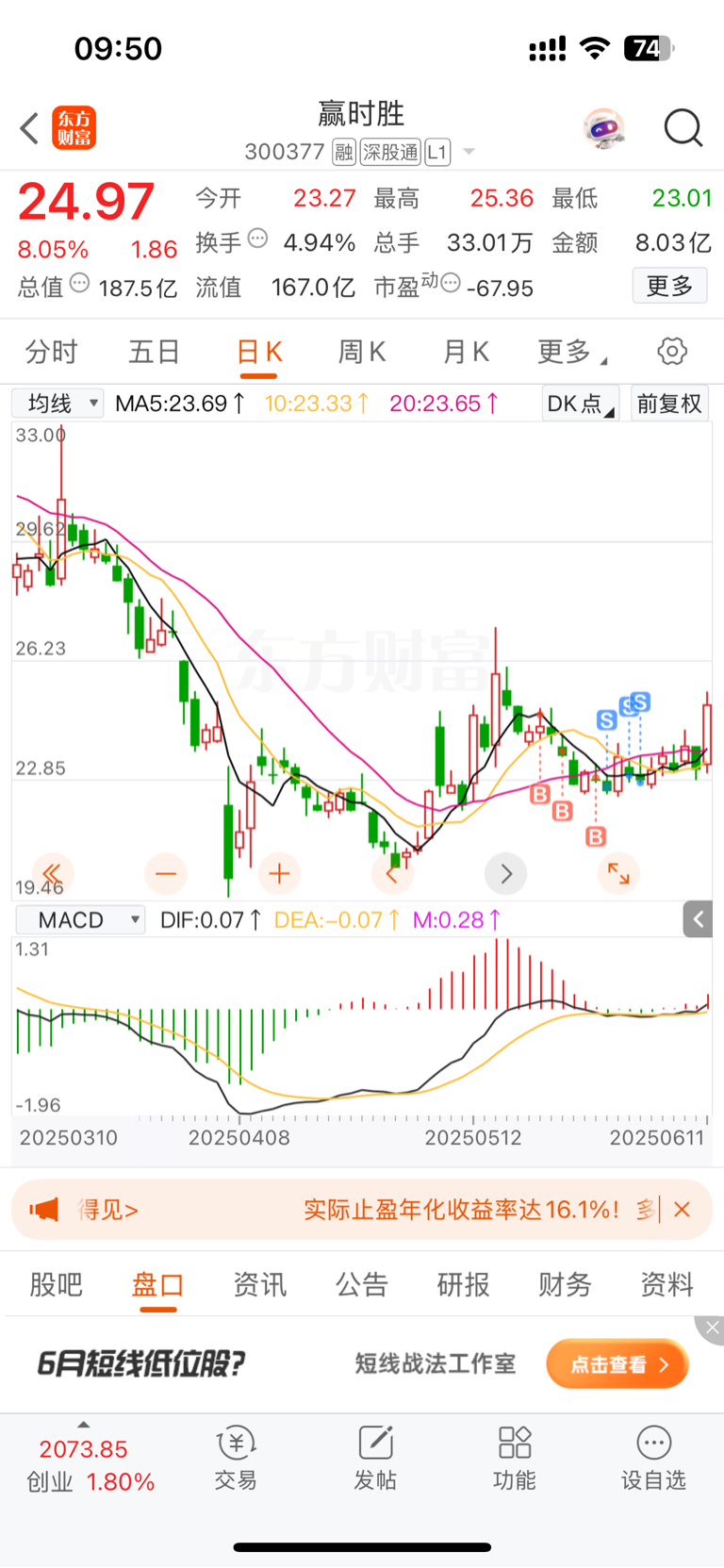This screenshot has height=1568, width=724.
Task: Tap 深股通 badge
Action: pyautogui.click(x=391, y=152)
